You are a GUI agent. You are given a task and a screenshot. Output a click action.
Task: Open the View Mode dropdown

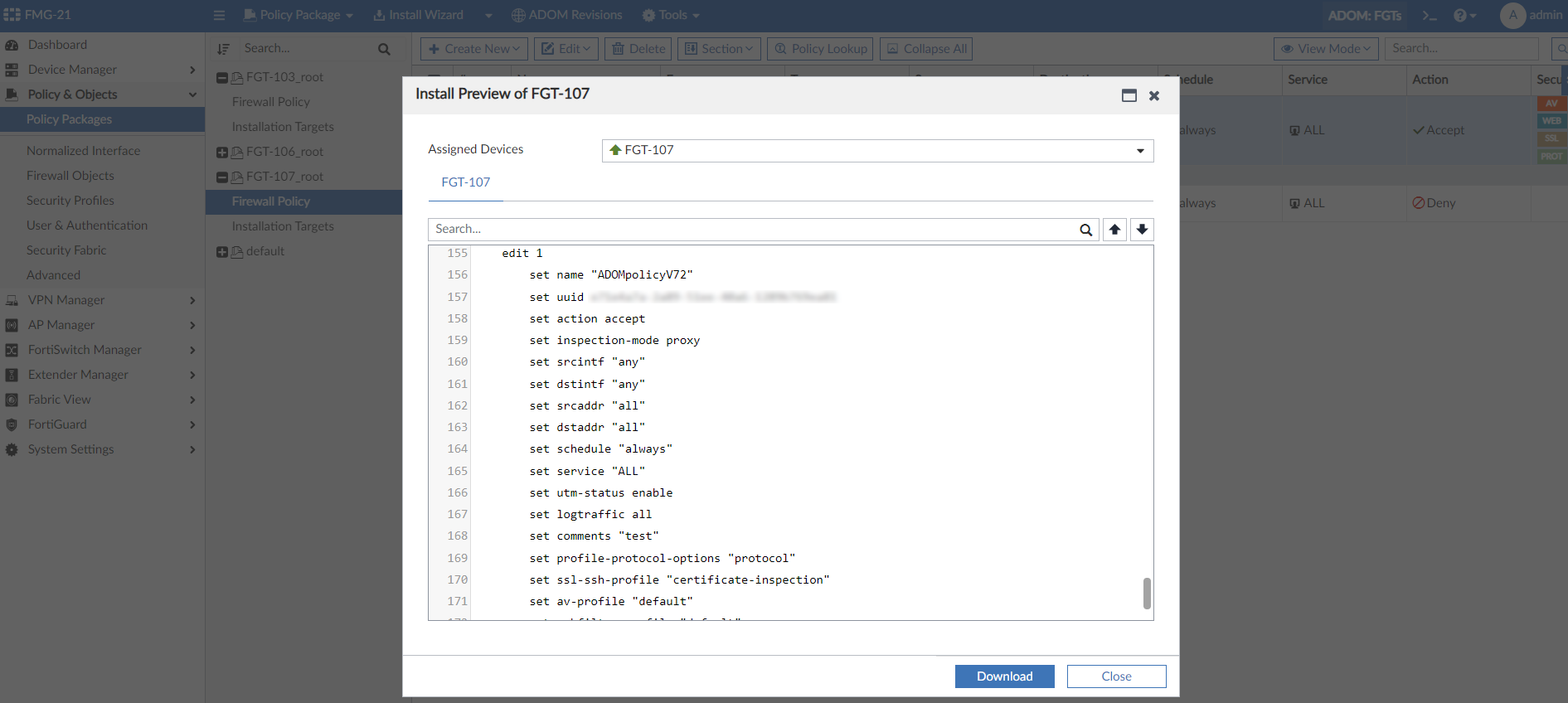coord(1325,49)
